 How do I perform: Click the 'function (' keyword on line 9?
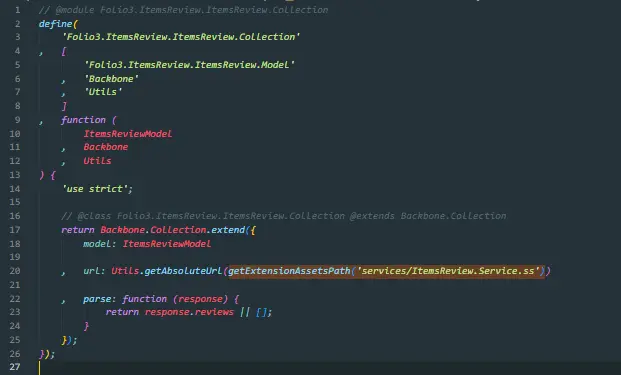89,120
